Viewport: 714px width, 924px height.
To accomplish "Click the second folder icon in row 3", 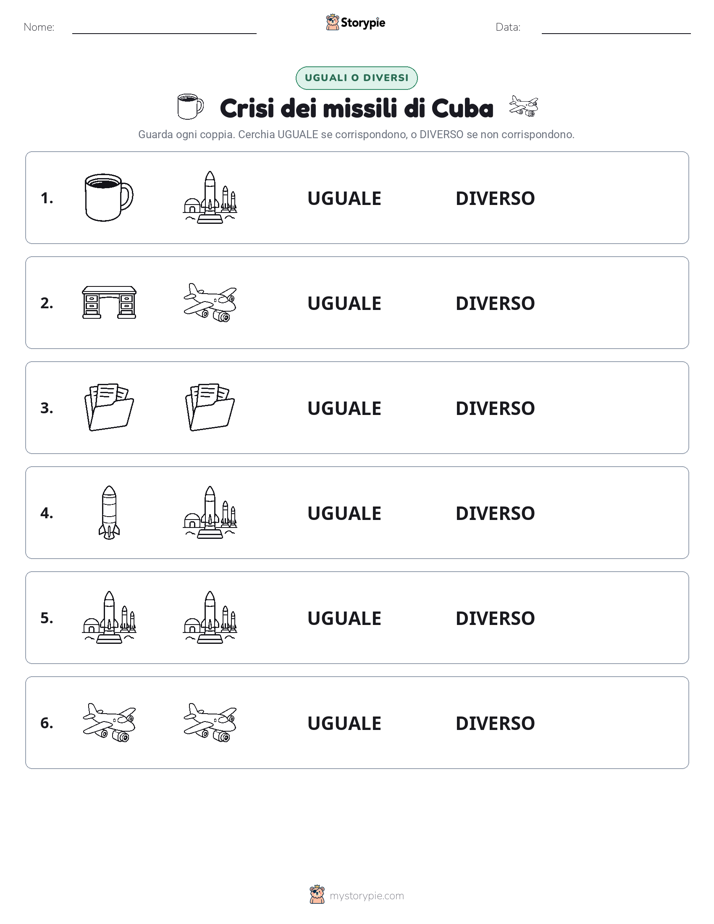I will (x=210, y=407).
